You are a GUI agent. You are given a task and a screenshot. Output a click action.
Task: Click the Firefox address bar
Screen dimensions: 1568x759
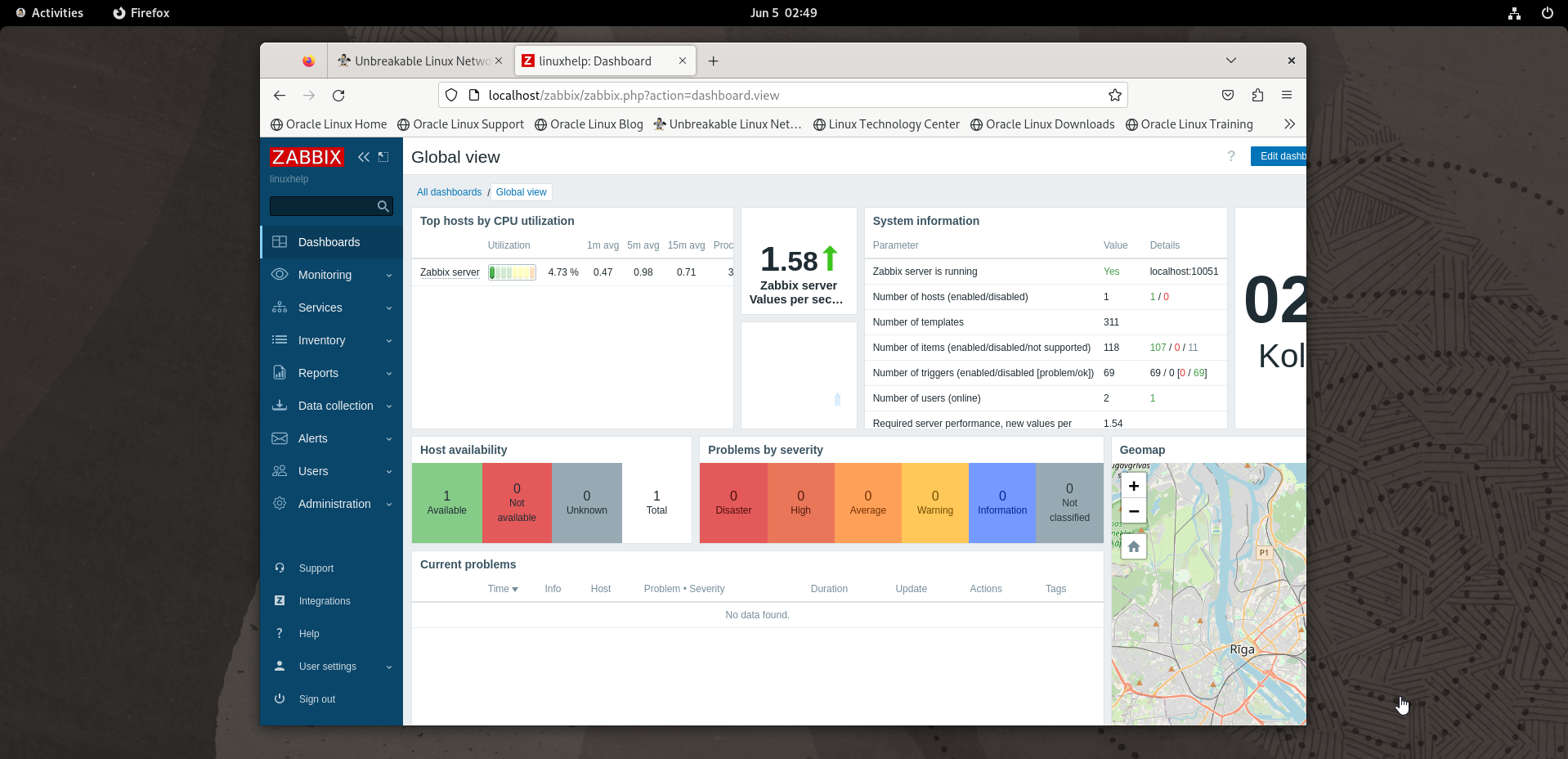(x=783, y=96)
